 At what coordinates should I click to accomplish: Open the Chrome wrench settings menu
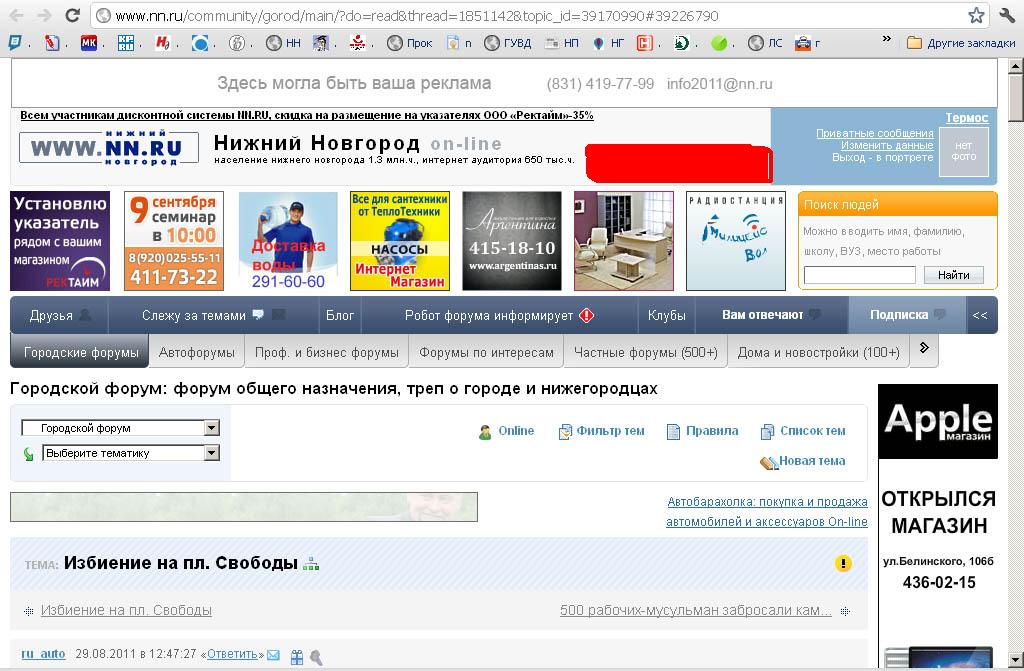click(1007, 15)
